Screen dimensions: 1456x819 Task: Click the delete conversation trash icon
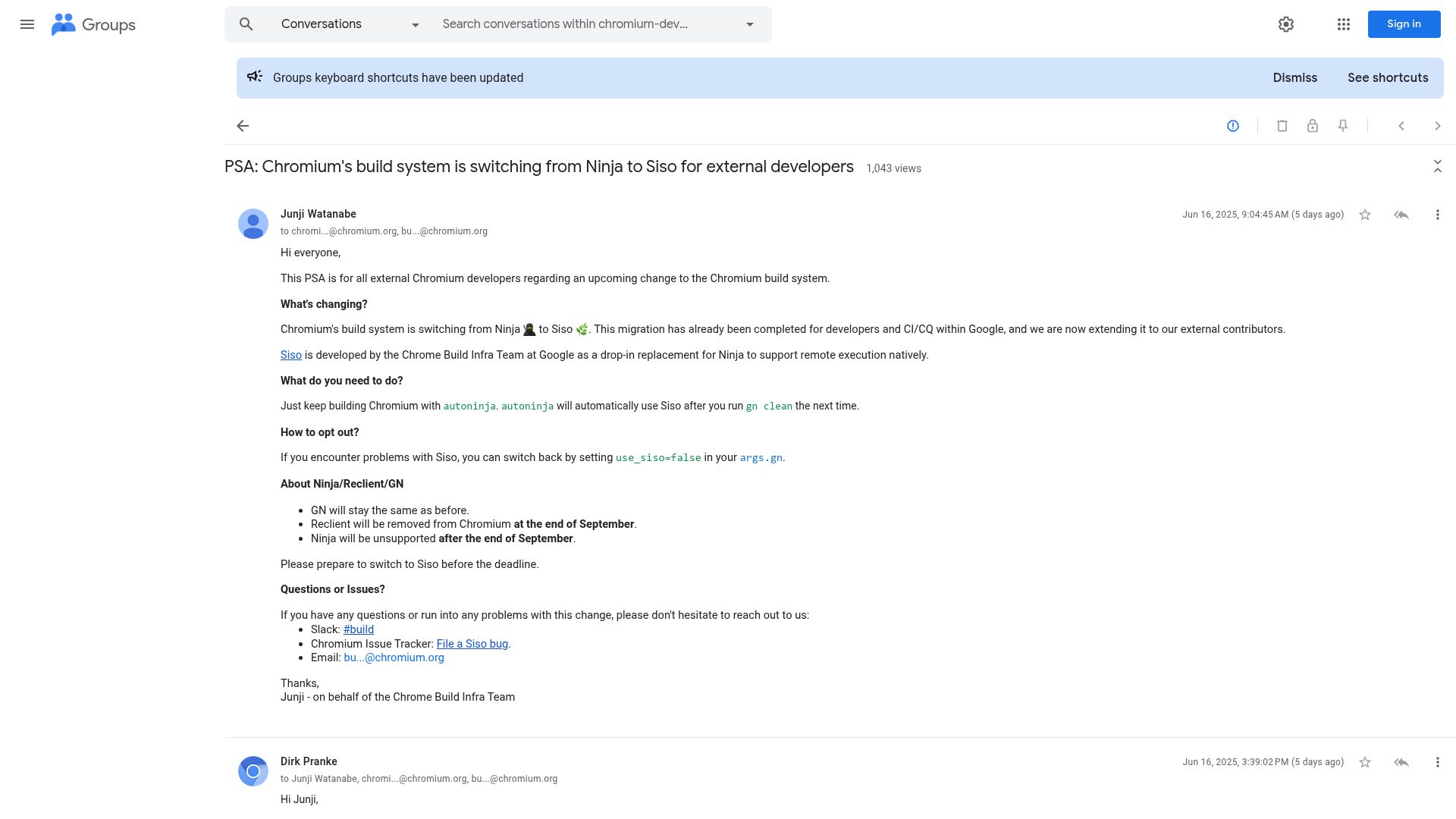point(1282,126)
